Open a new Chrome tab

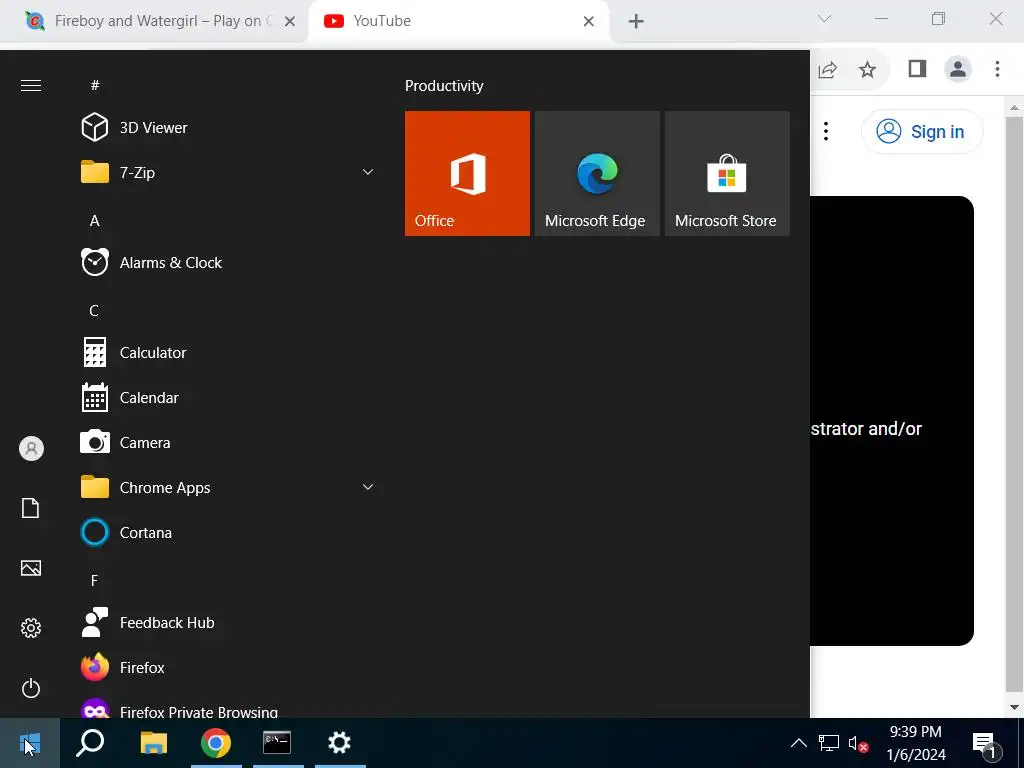pos(635,21)
